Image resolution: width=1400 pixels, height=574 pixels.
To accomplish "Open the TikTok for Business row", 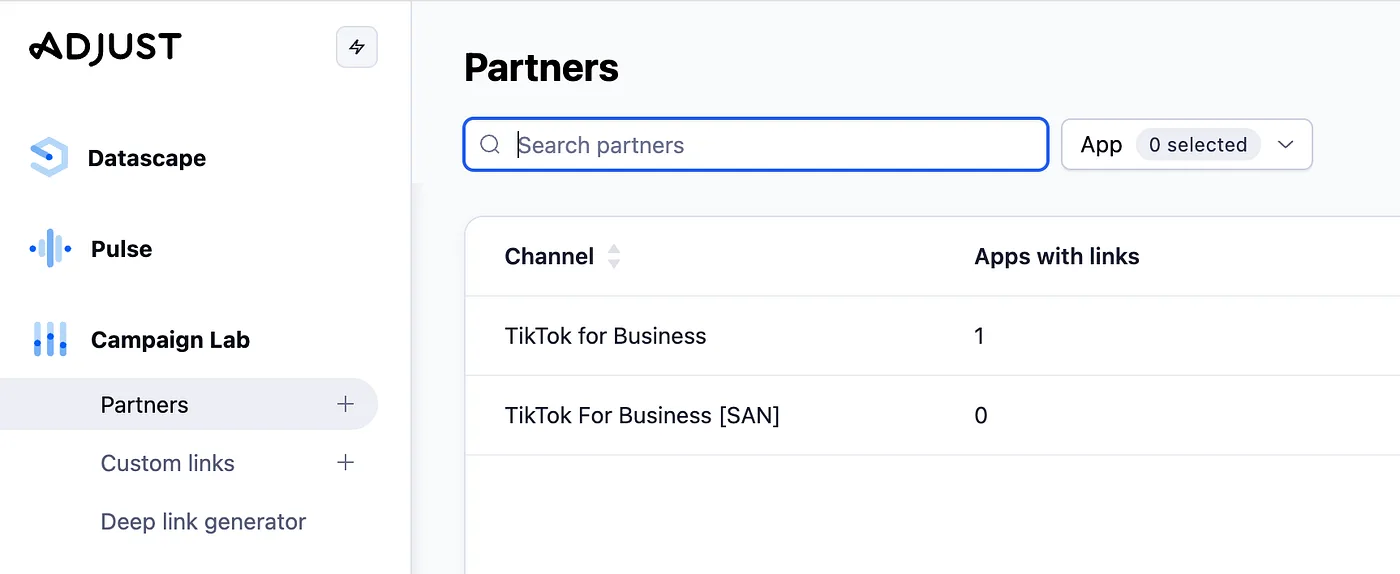I will point(932,336).
